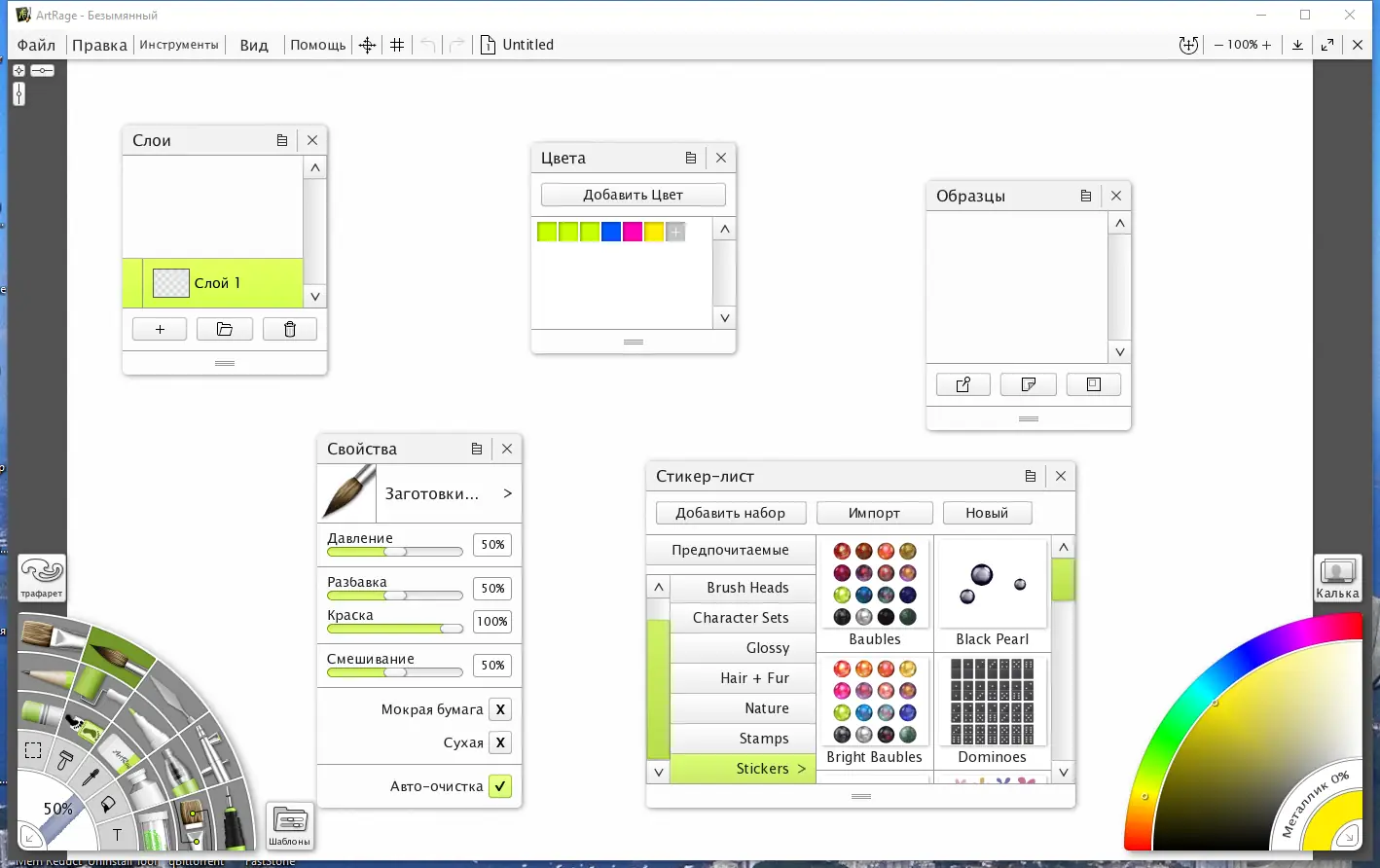The width and height of the screenshot is (1380, 868).
Task: Select the Слой 1 layer
Action: click(212, 283)
